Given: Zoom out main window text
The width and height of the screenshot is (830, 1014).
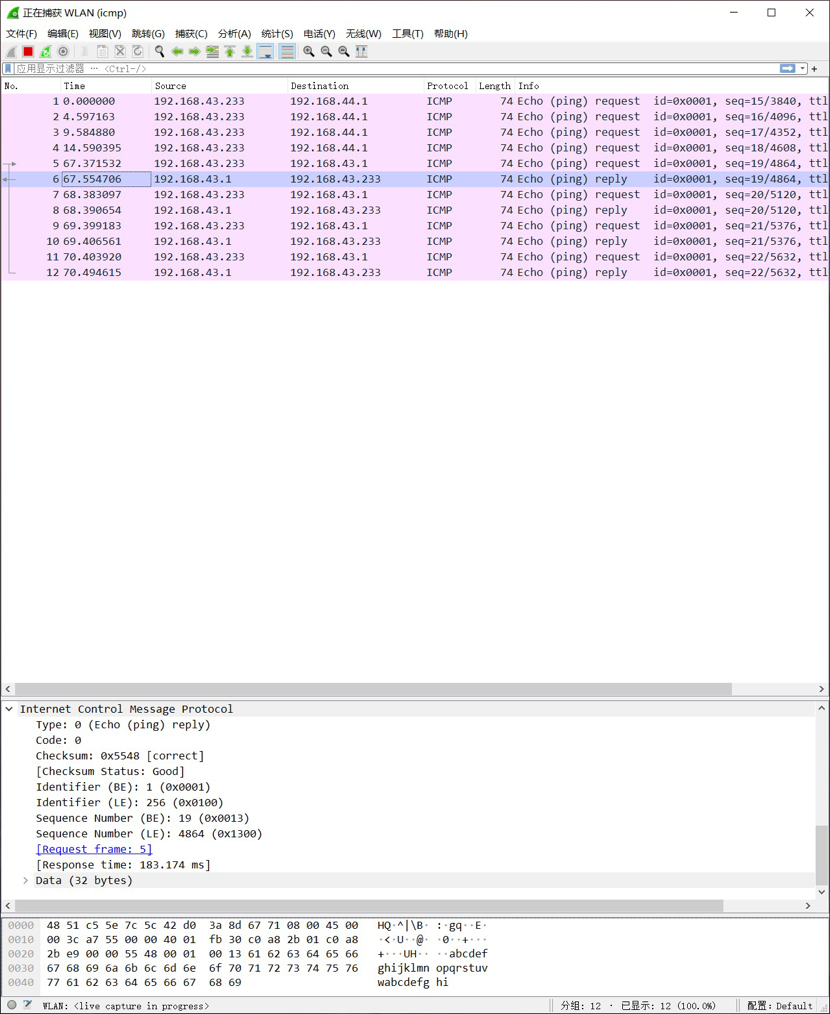Looking at the screenshot, I should point(326,52).
